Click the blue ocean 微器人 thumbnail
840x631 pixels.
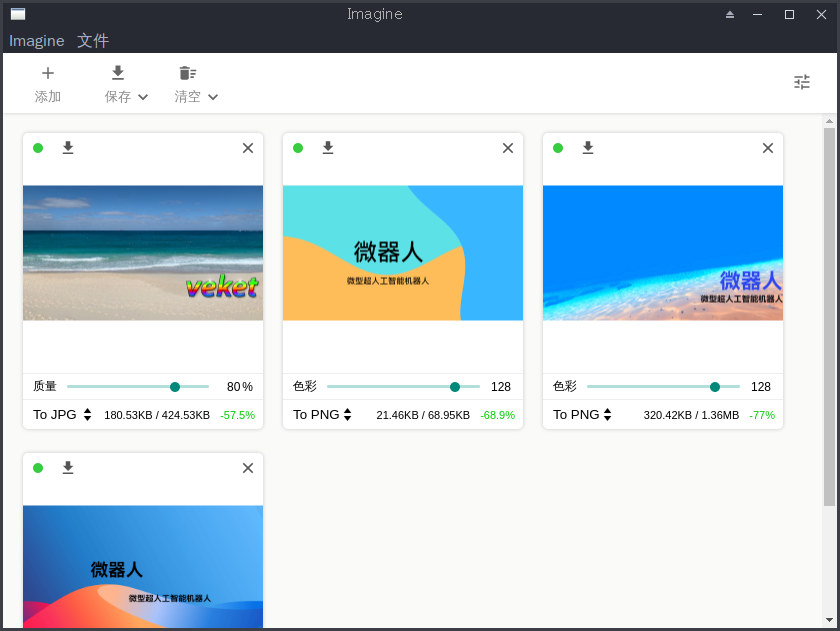[663, 253]
